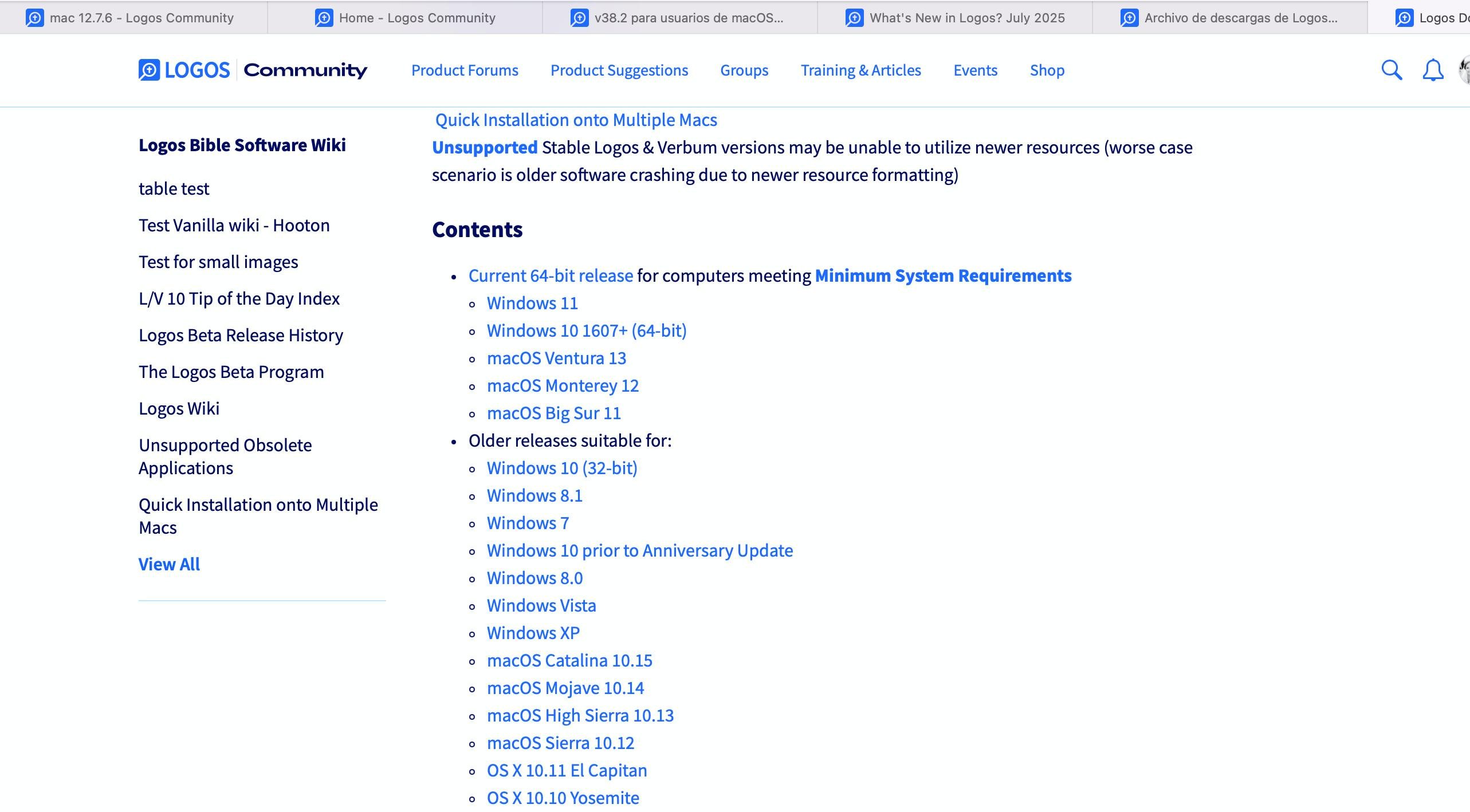This screenshot has height=812, width=1470.
Task: Click View All in sidebar
Action: [169, 564]
